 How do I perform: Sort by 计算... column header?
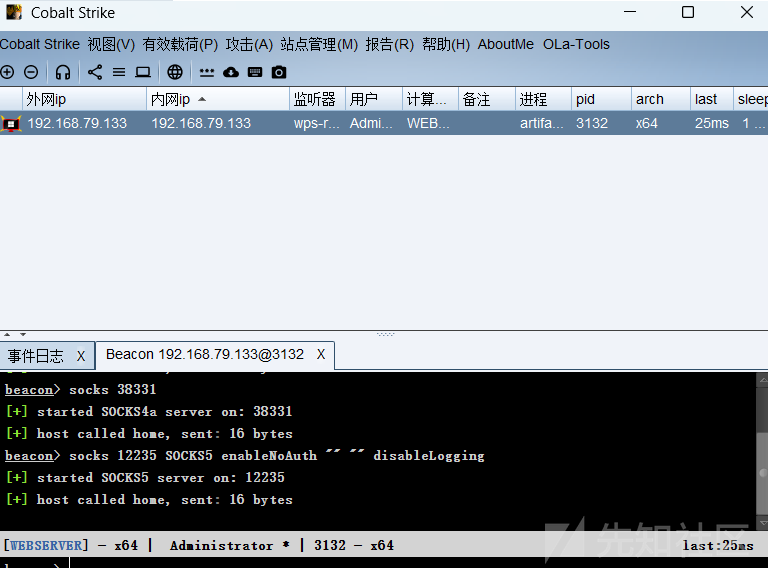pos(431,99)
